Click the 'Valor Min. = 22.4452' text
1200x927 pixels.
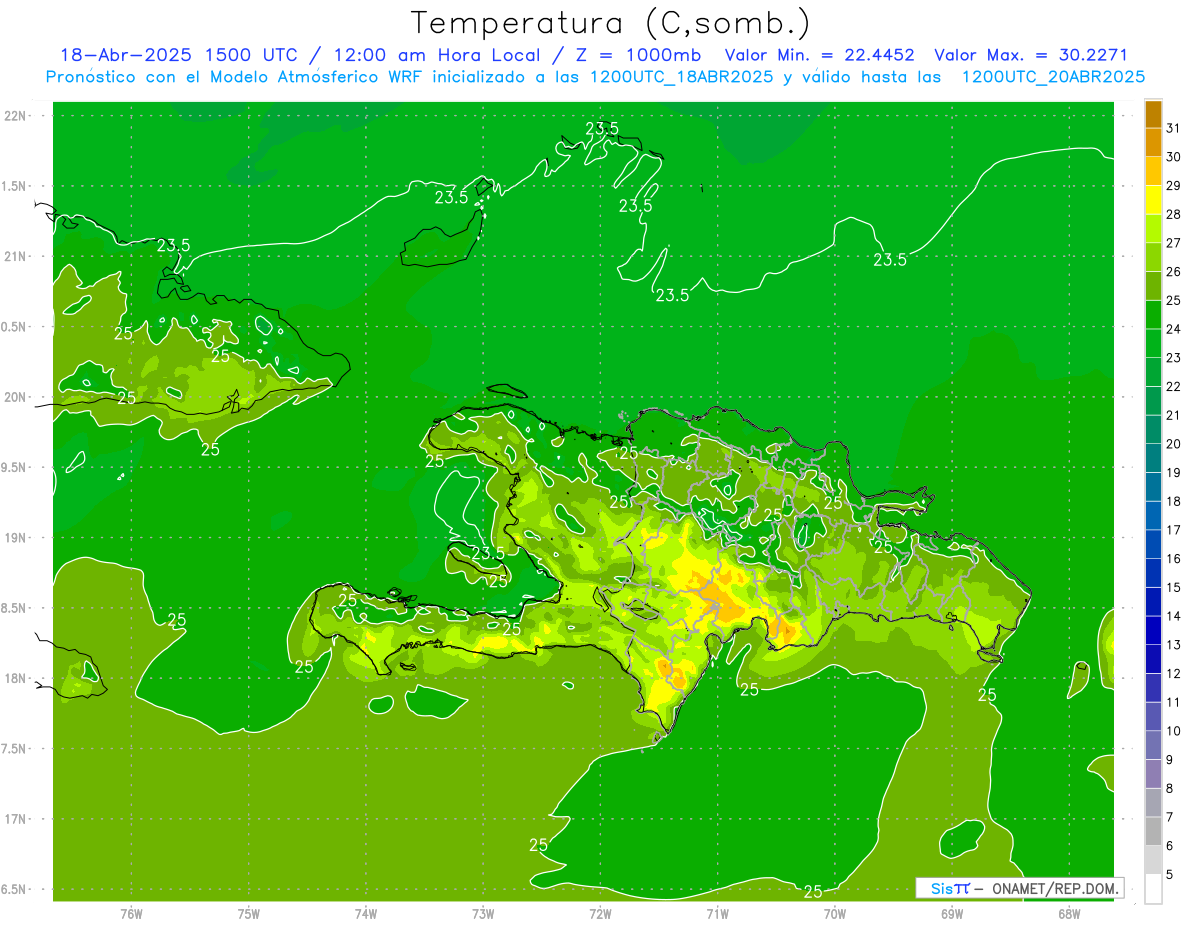tap(819, 55)
